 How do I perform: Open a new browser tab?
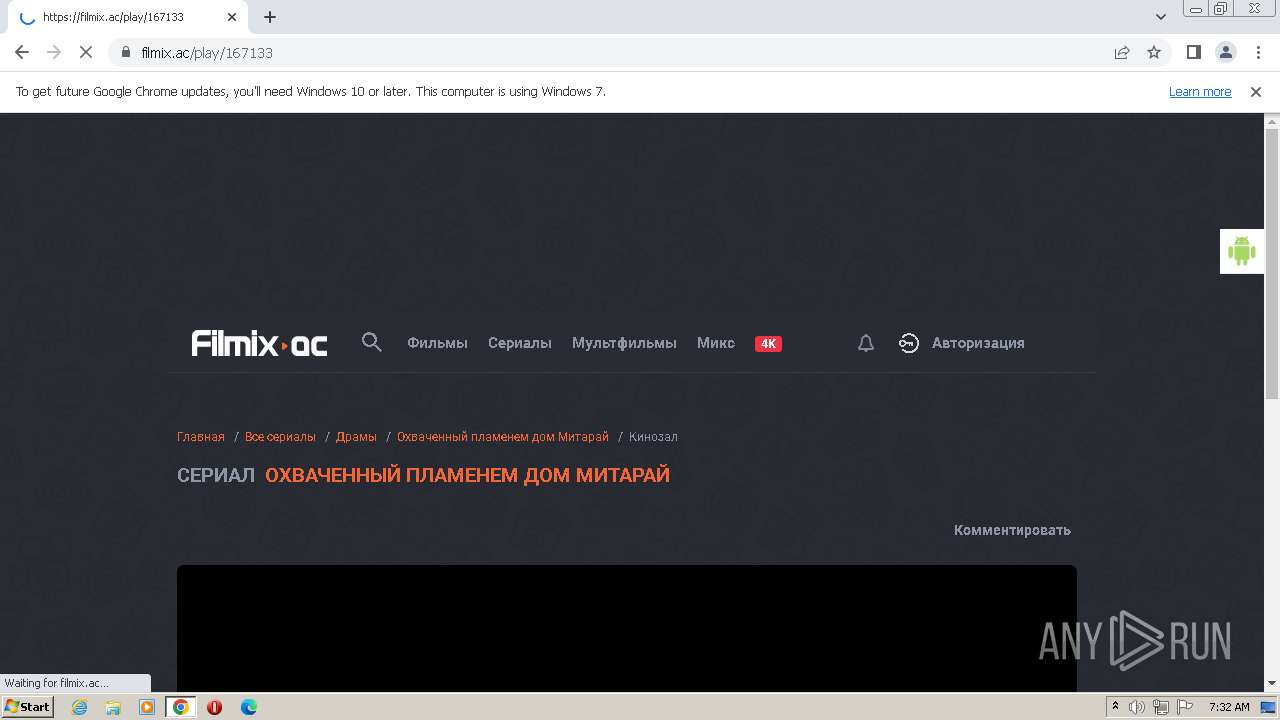click(x=270, y=17)
